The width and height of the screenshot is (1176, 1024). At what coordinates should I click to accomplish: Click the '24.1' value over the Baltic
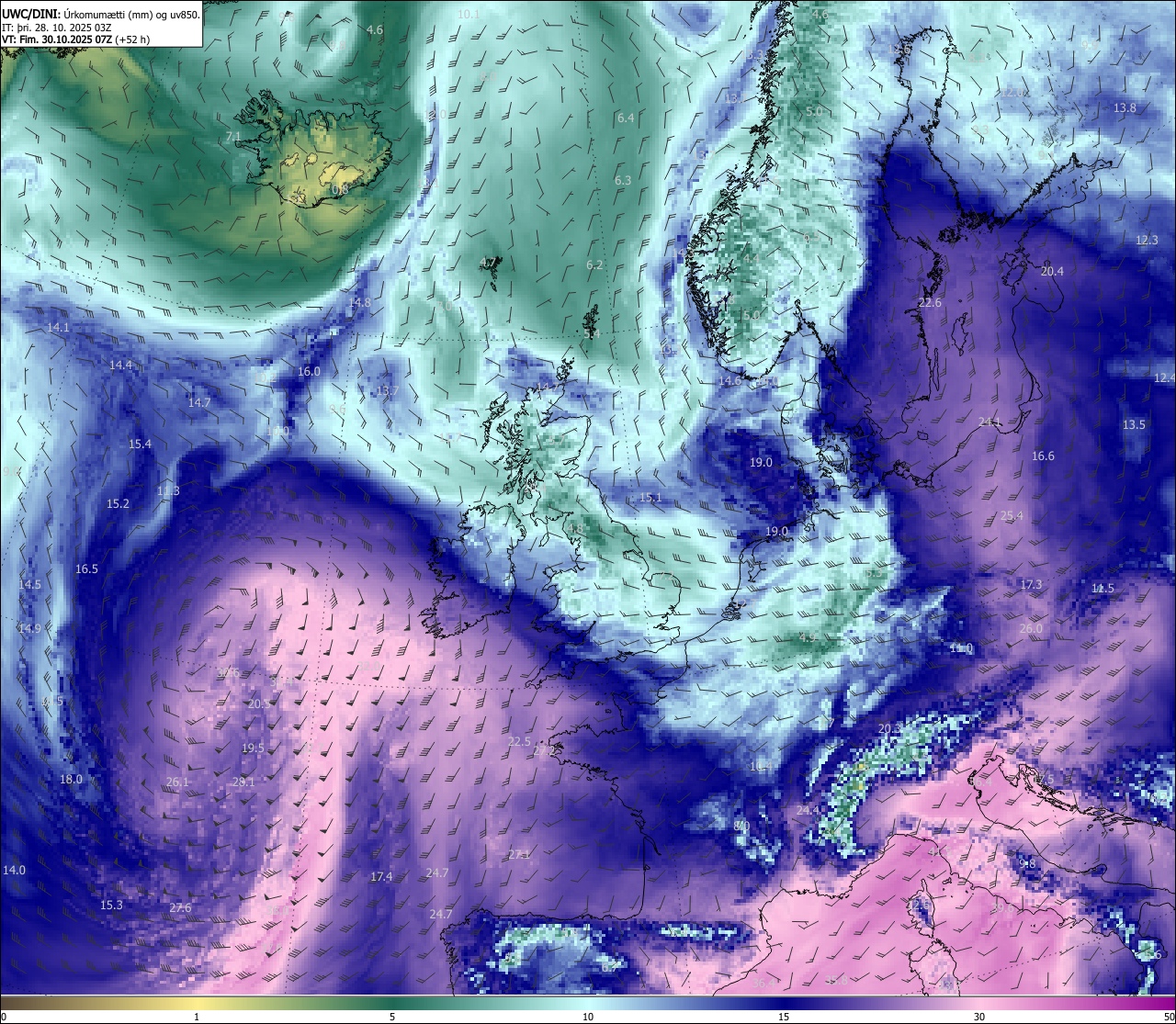pos(989,422)
